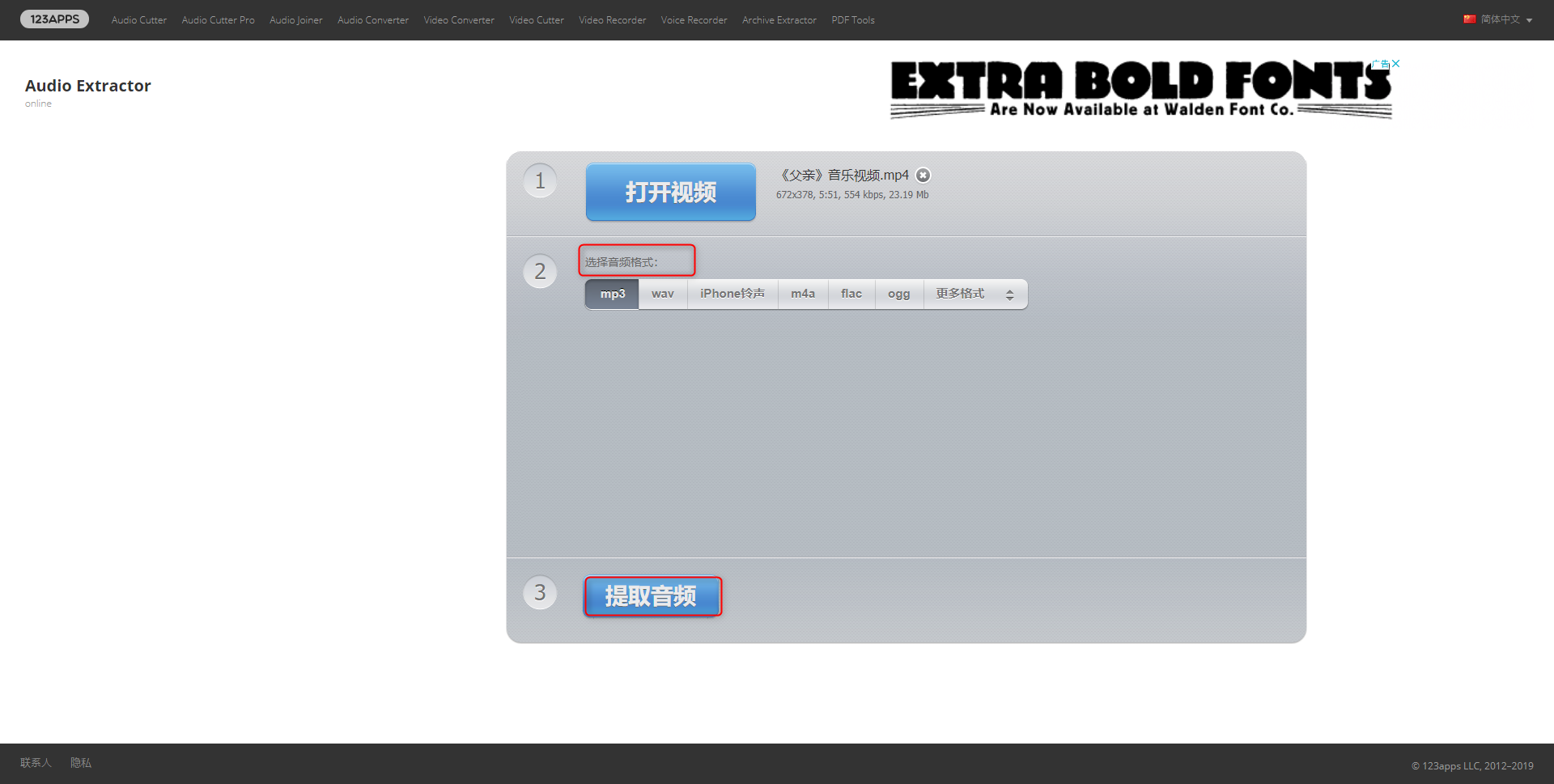
Task: Navigate to Voice Recorder
Action: [x=694, y=20]
